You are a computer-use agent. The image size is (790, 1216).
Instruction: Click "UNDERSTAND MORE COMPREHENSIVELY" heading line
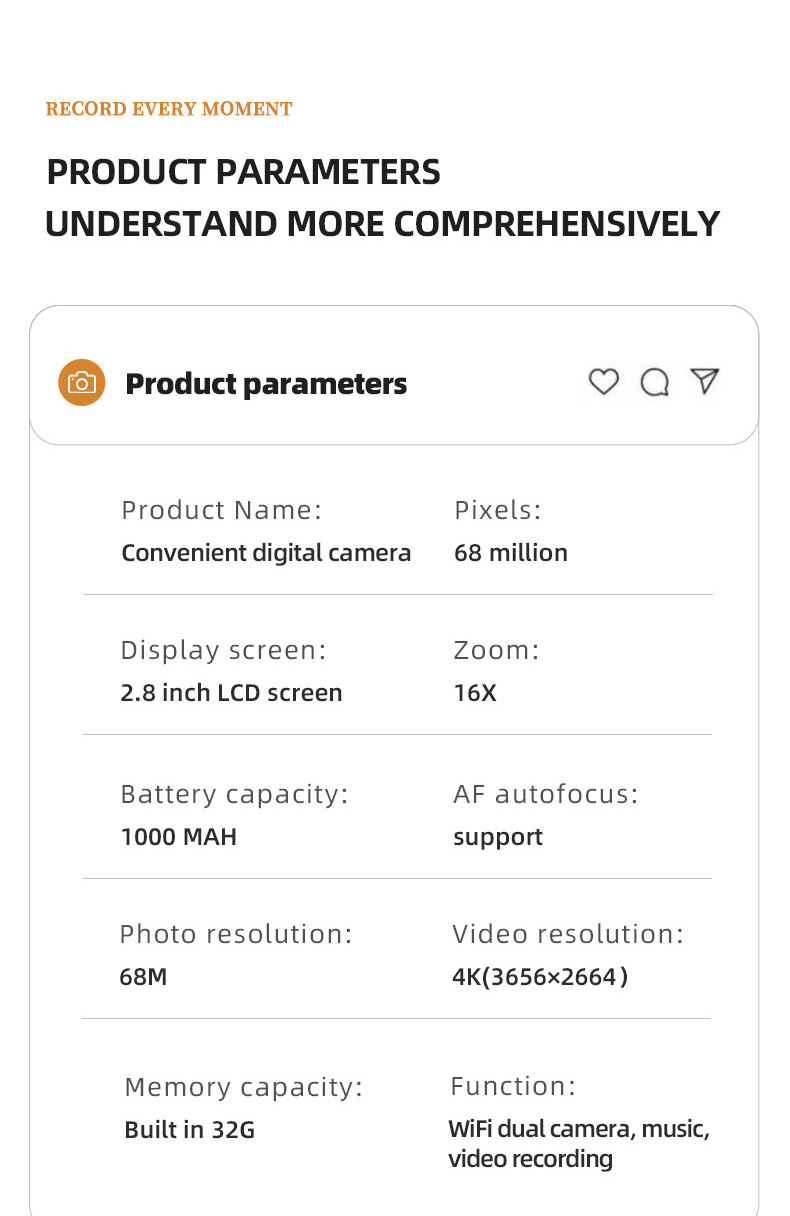tap(382, 224)
